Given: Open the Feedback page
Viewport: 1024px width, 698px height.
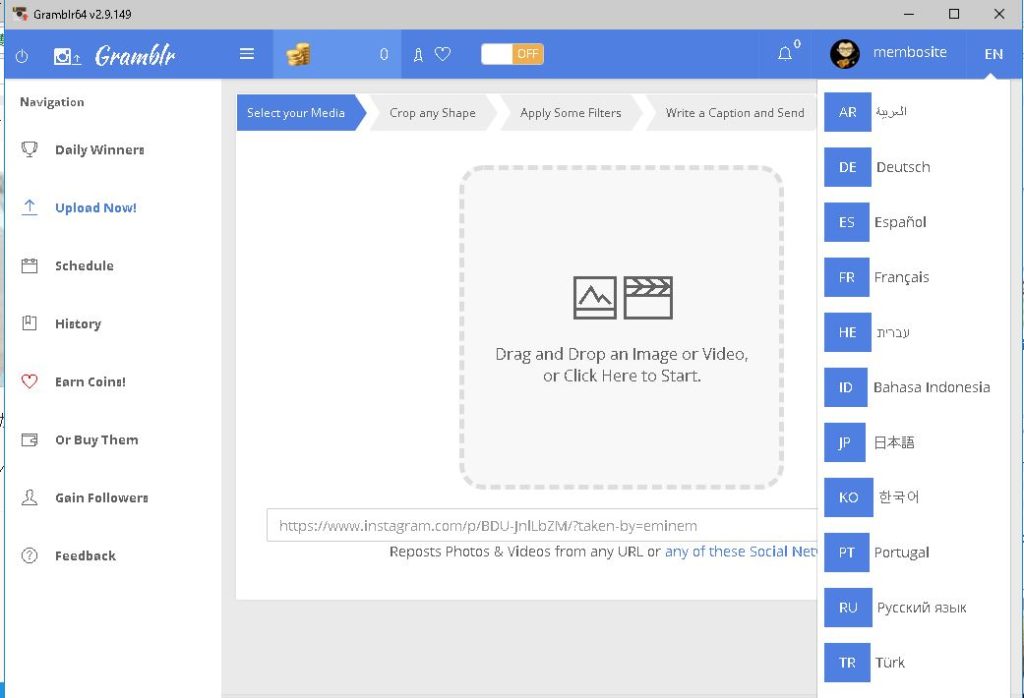Looking at the screenshot, I should [85, 556].
